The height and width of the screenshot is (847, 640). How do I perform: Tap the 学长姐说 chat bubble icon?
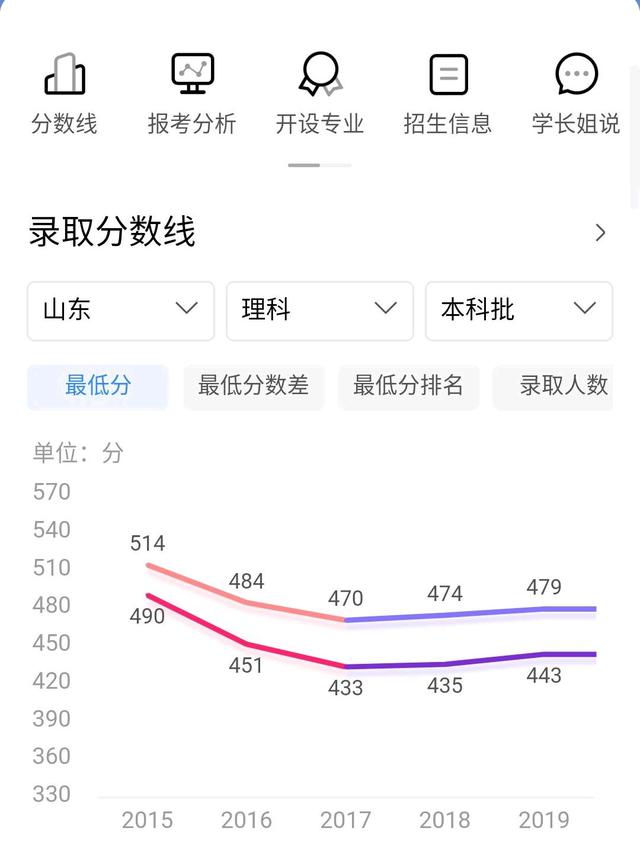pyautogui.click(x=576, y=73)
